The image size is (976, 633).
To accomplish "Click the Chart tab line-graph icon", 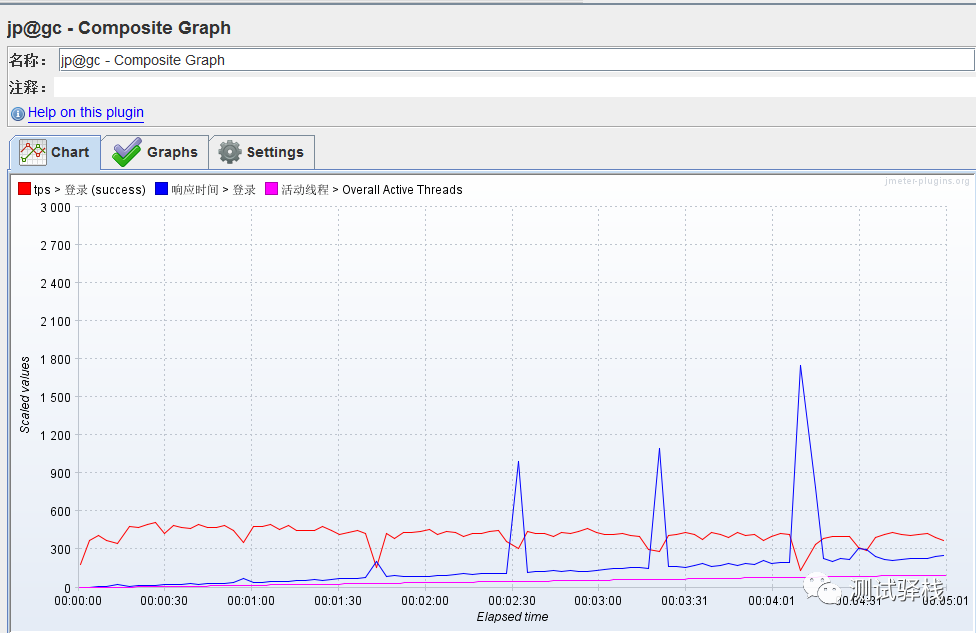I will [33, 152].
